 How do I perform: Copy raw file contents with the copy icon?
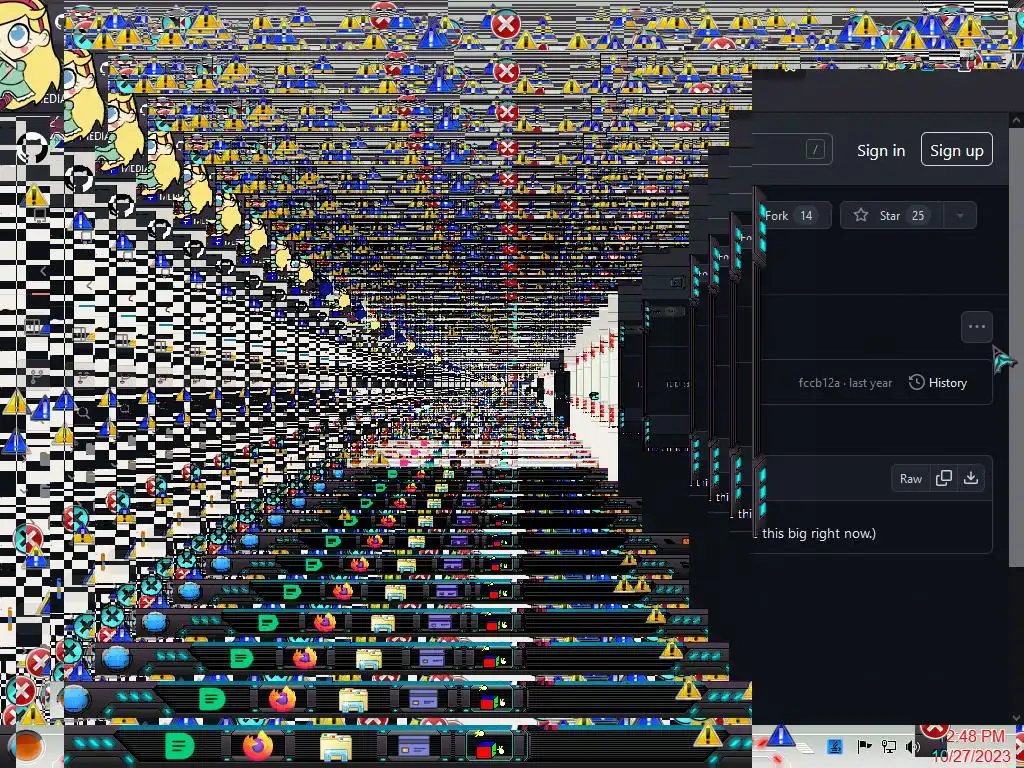[943, 478]
